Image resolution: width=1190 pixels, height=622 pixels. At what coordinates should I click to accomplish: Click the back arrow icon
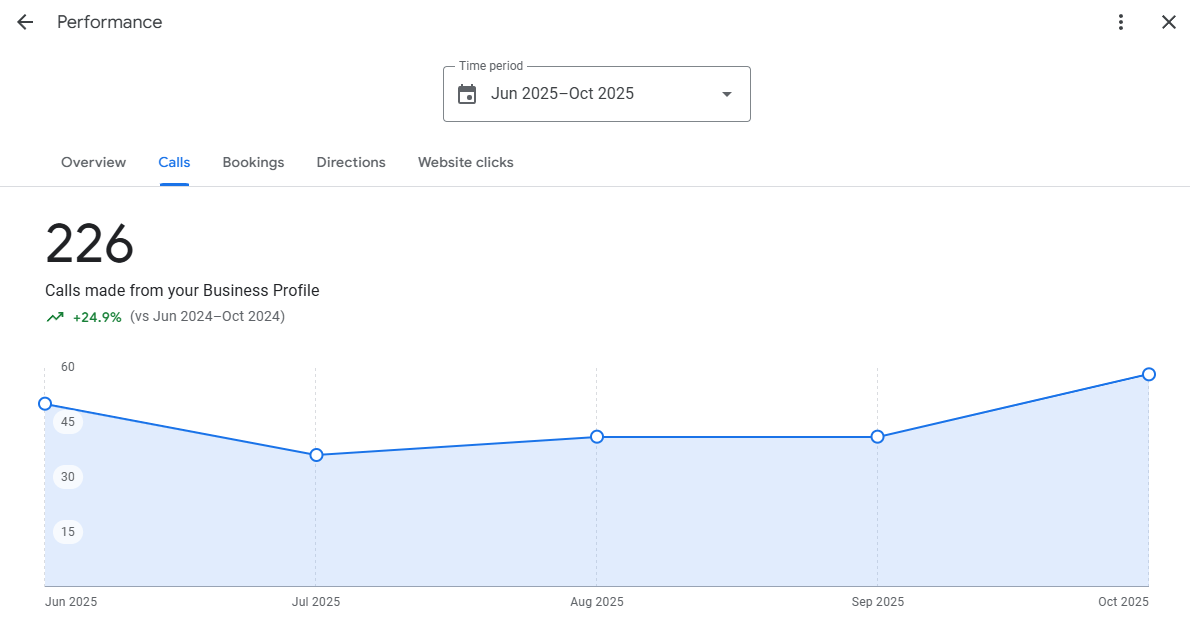(24, 21)
